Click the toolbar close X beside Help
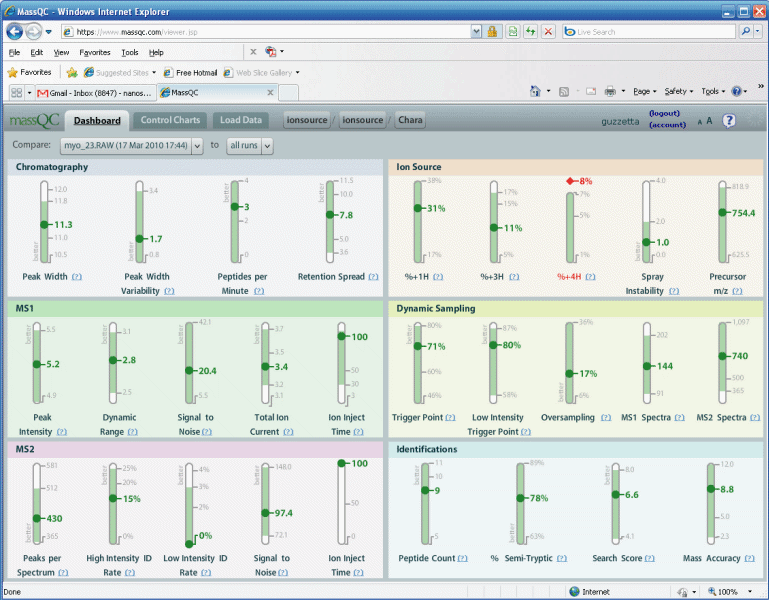This screenshot has width=769, height=600. pos(253,52)
